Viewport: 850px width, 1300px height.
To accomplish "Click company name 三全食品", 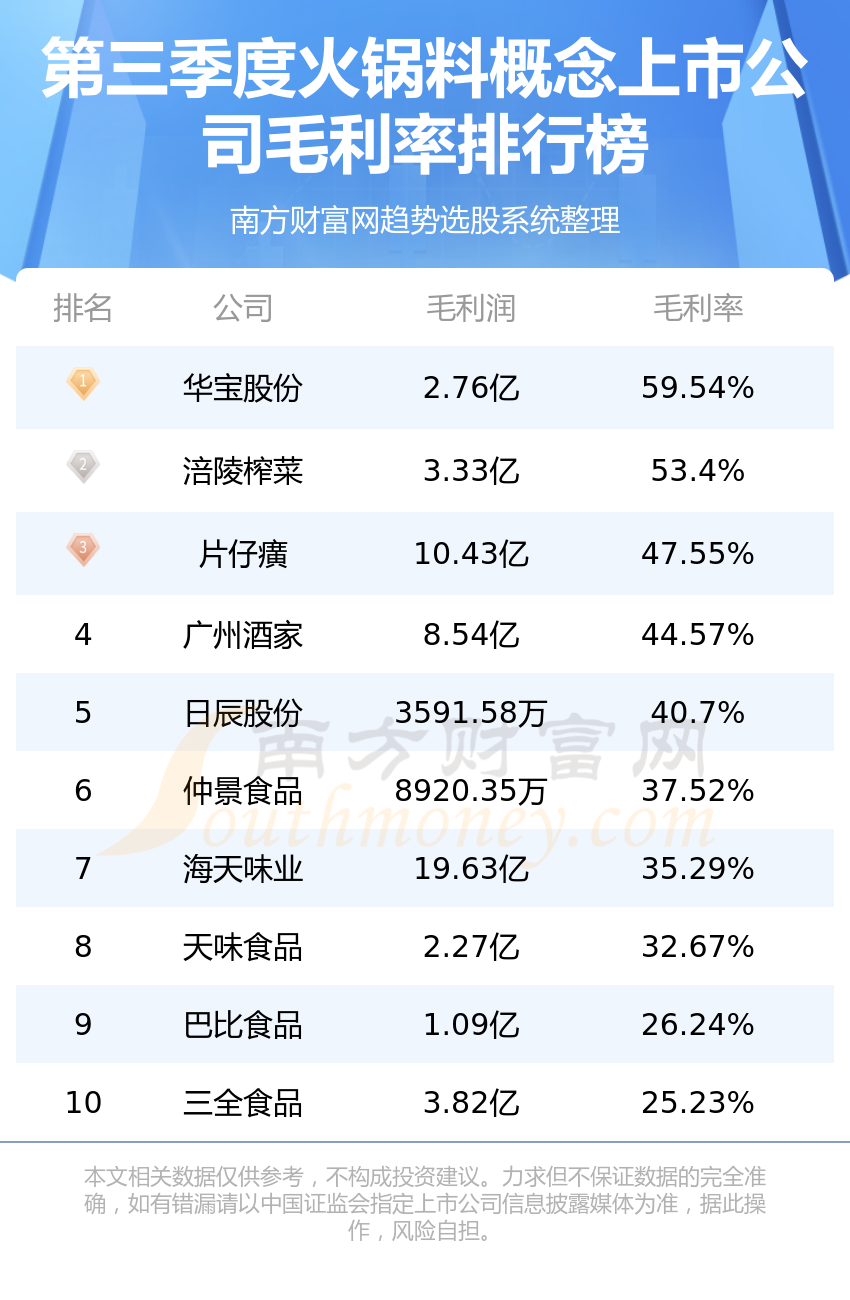I will [243, 1103].
